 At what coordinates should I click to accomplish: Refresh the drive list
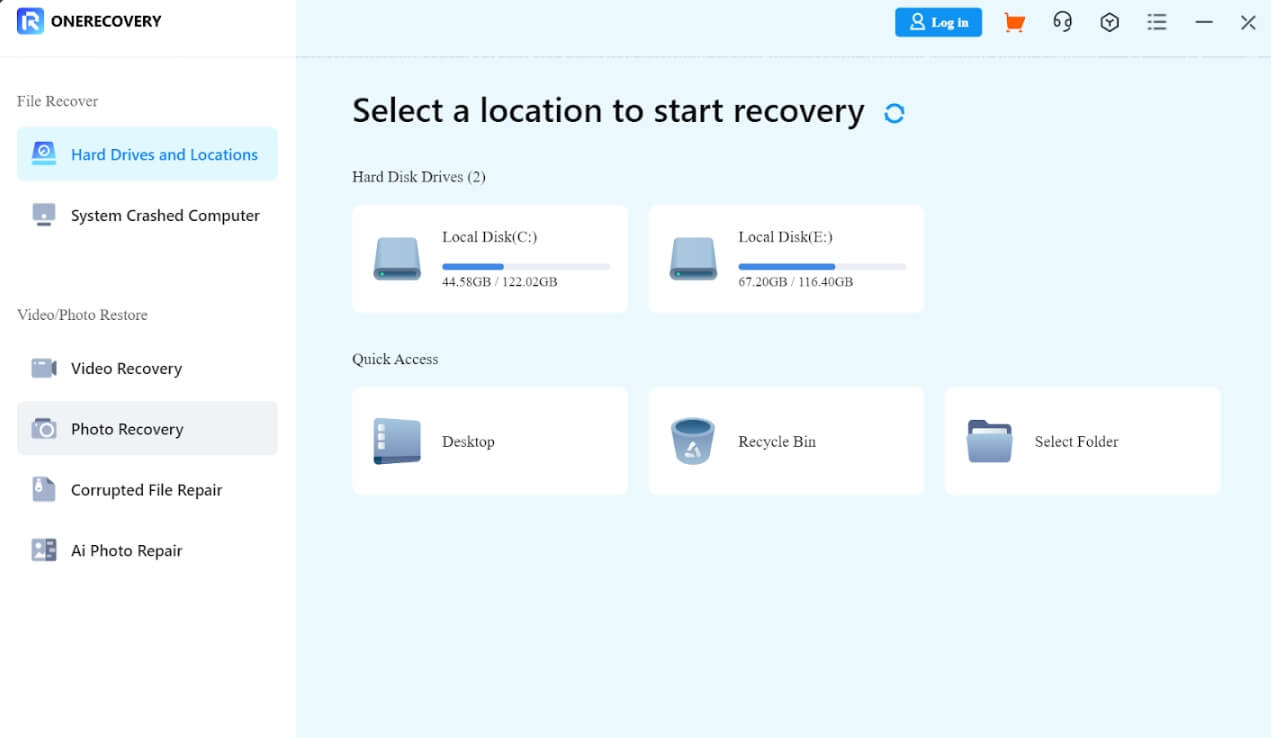[x=894, y=112]
